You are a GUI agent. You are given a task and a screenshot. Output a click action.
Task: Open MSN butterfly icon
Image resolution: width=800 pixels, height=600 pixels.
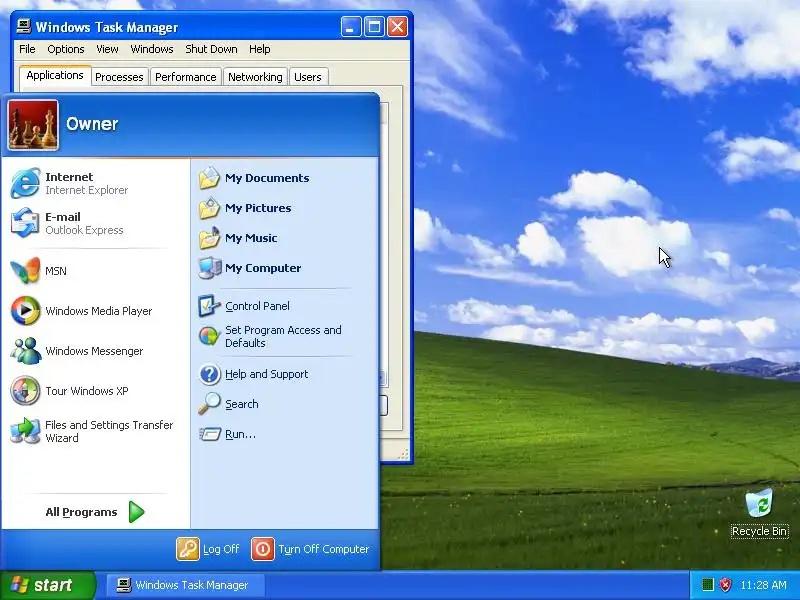[25, 270]
